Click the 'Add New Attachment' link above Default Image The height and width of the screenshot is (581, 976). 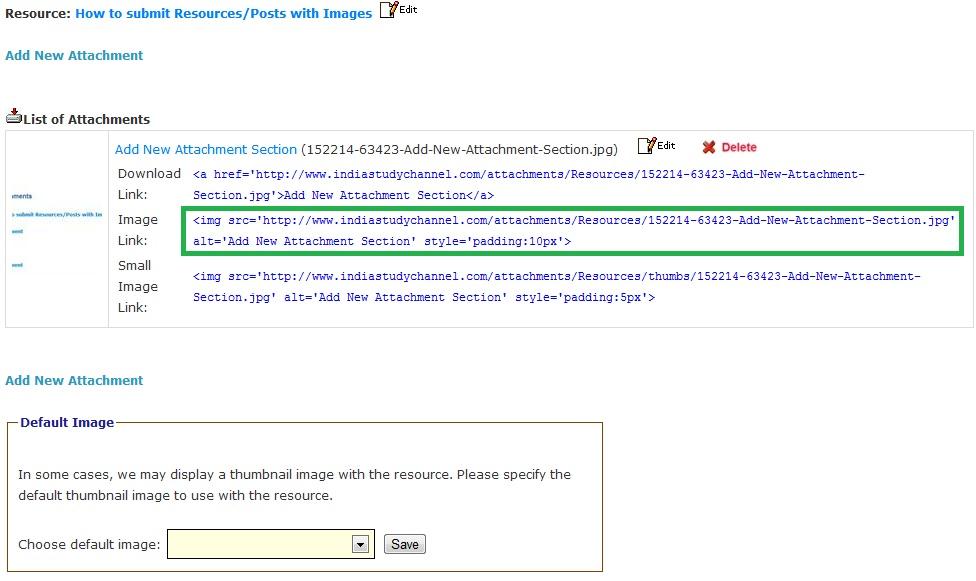coord(74,380)
